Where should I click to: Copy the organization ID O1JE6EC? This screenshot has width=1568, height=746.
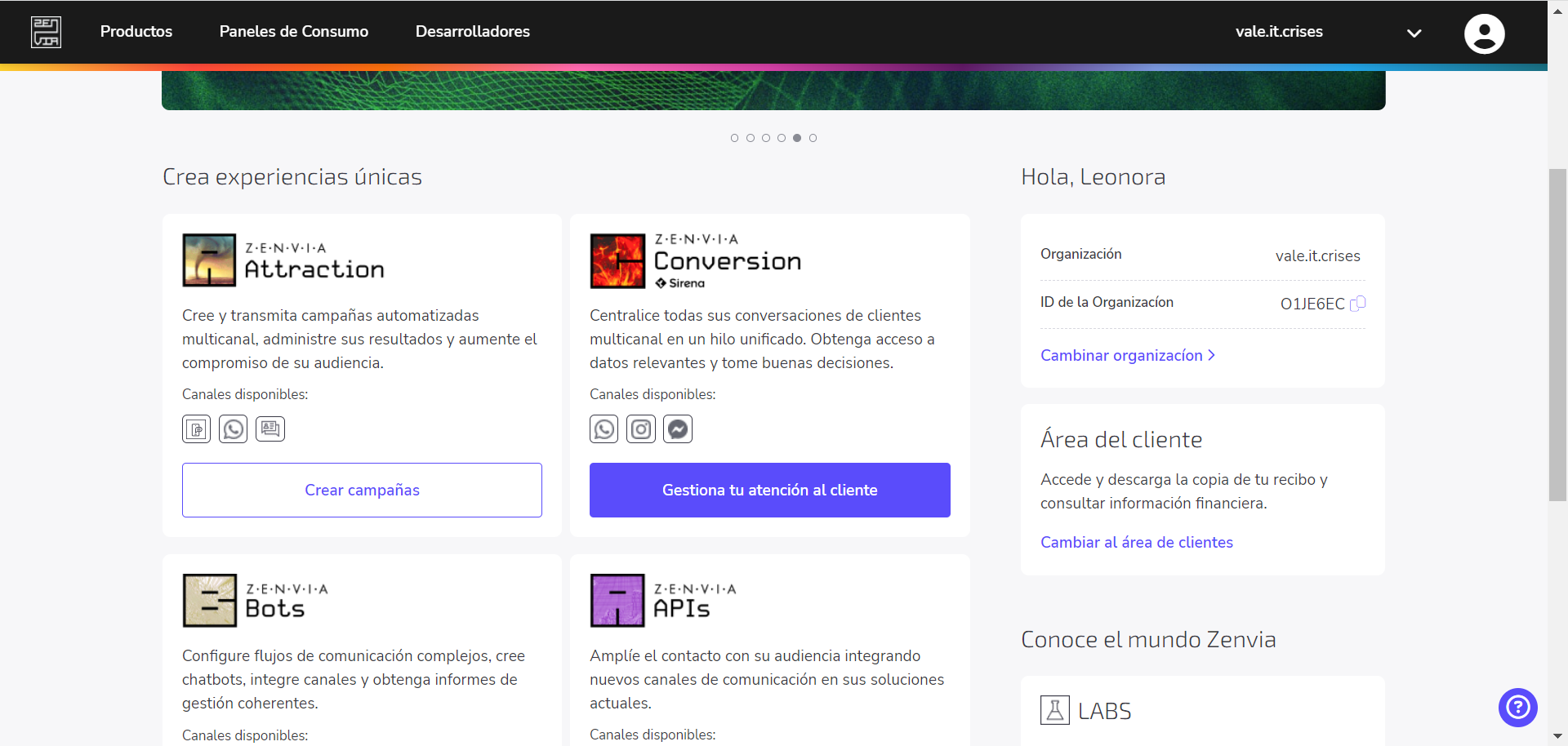pyautogui.click(x=1358, y=304)
